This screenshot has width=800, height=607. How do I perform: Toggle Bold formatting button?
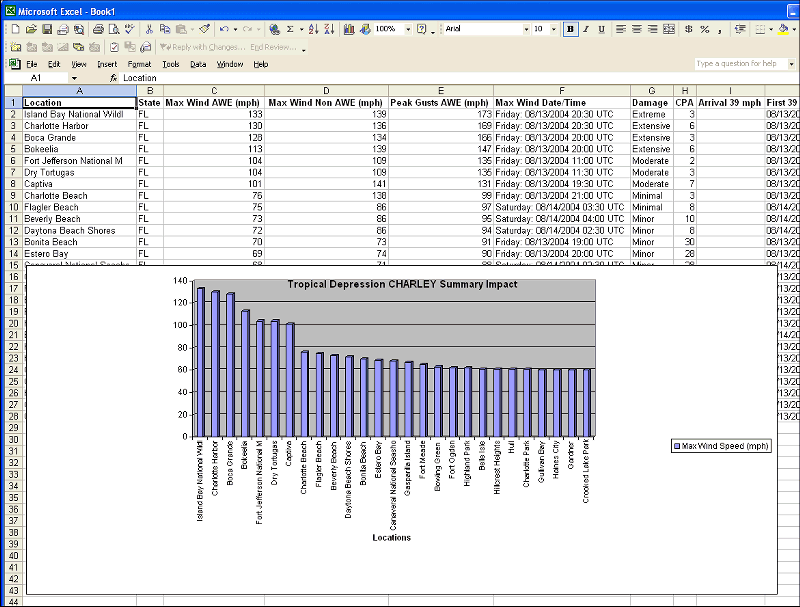coord(569,30)
